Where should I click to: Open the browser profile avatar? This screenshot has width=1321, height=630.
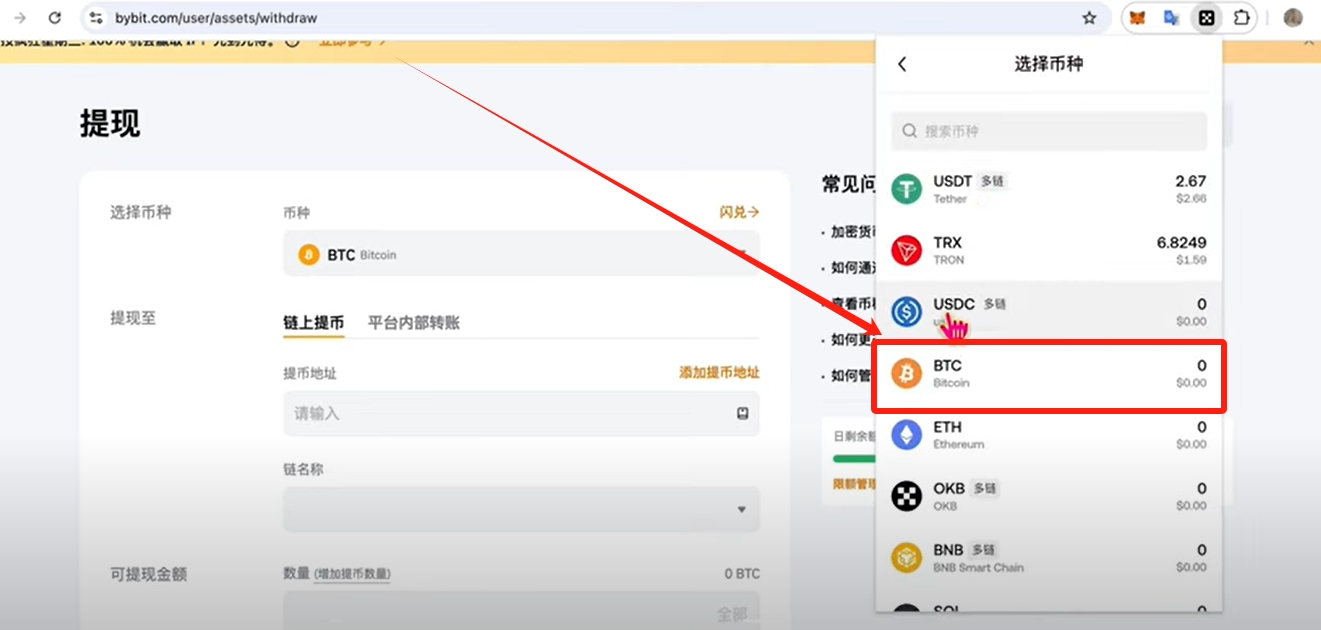coord(1293,18)
